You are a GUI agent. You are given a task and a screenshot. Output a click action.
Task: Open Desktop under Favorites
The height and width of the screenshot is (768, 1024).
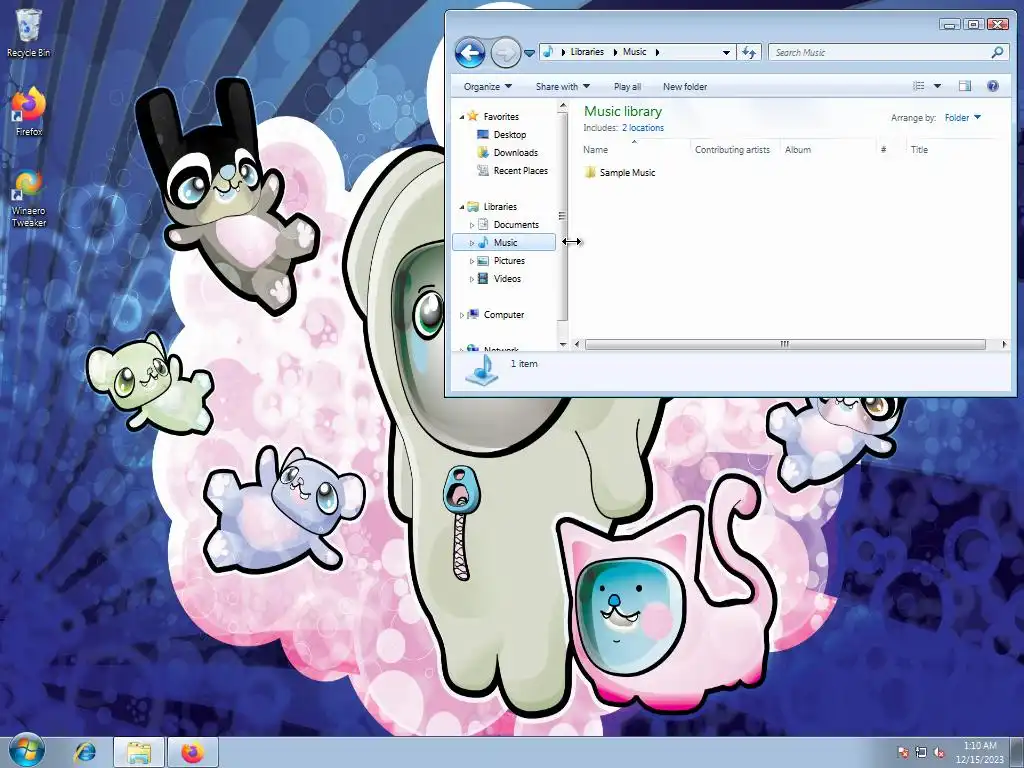[509, 135]
